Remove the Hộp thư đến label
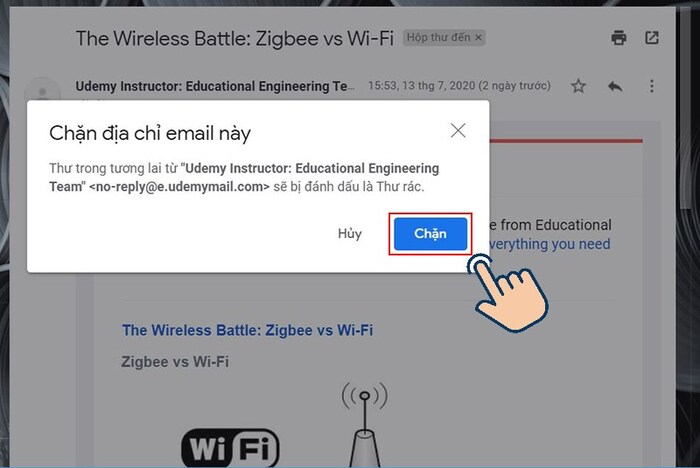Image resolution: width=700 pixels, height=468 pixels. click(478, 38)
